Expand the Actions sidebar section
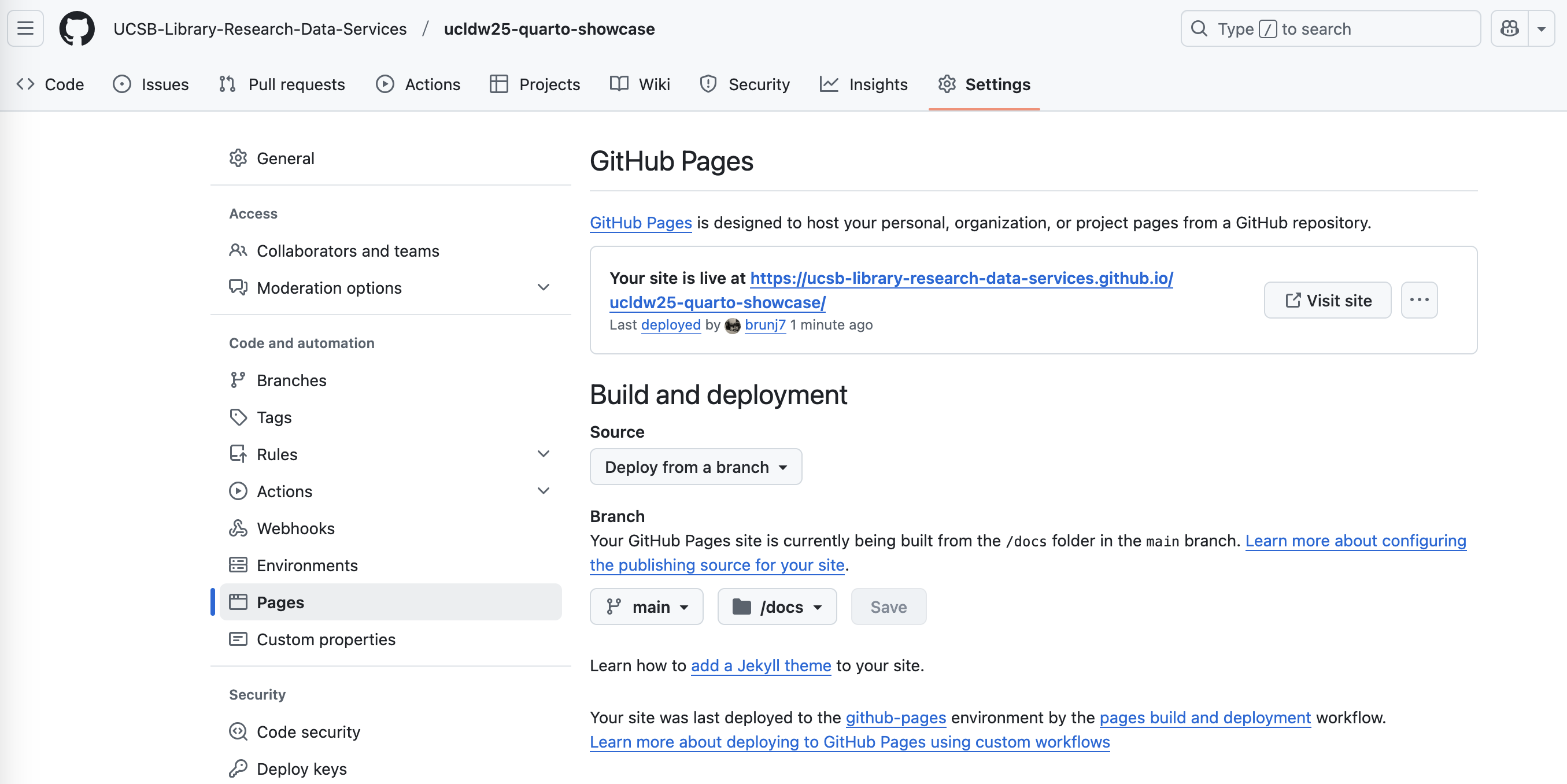 543,491
